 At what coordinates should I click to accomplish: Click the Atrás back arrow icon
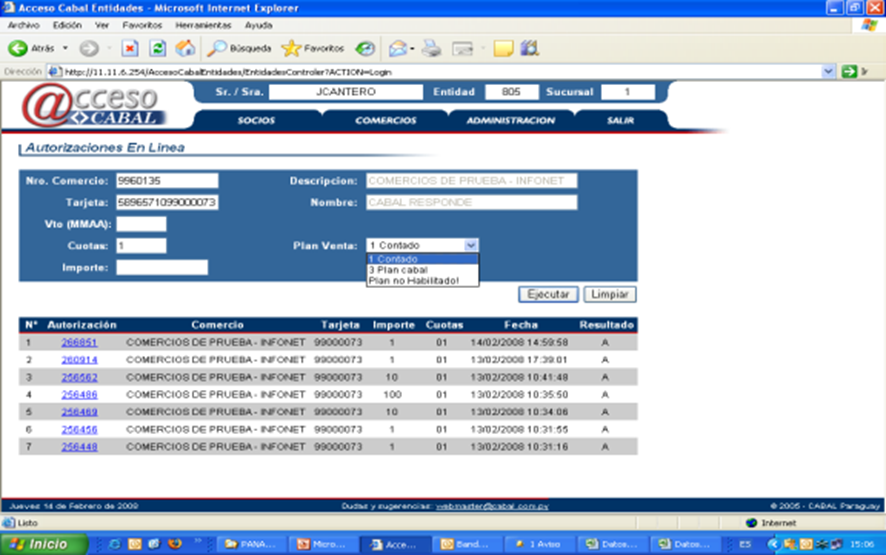(x=18, y=48)
